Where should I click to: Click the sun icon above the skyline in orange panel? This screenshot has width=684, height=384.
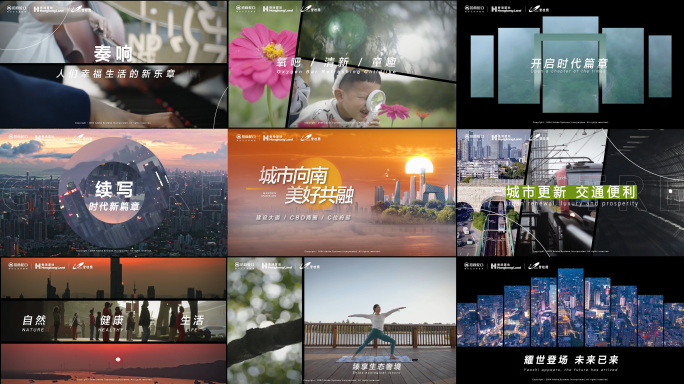(x=418, y=165)
